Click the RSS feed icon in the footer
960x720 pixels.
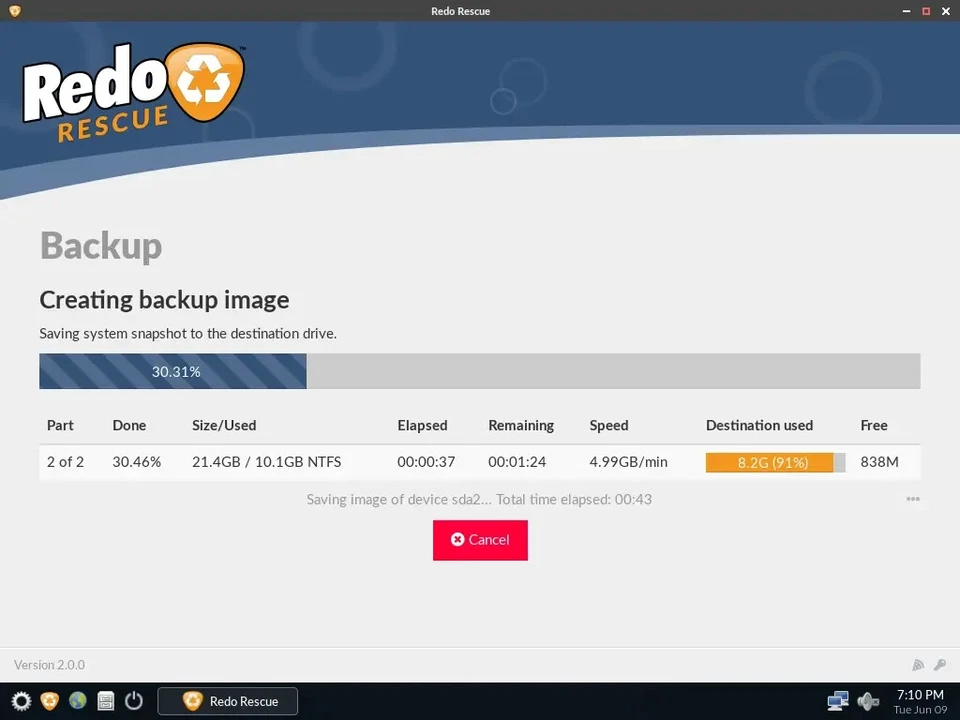918,664
